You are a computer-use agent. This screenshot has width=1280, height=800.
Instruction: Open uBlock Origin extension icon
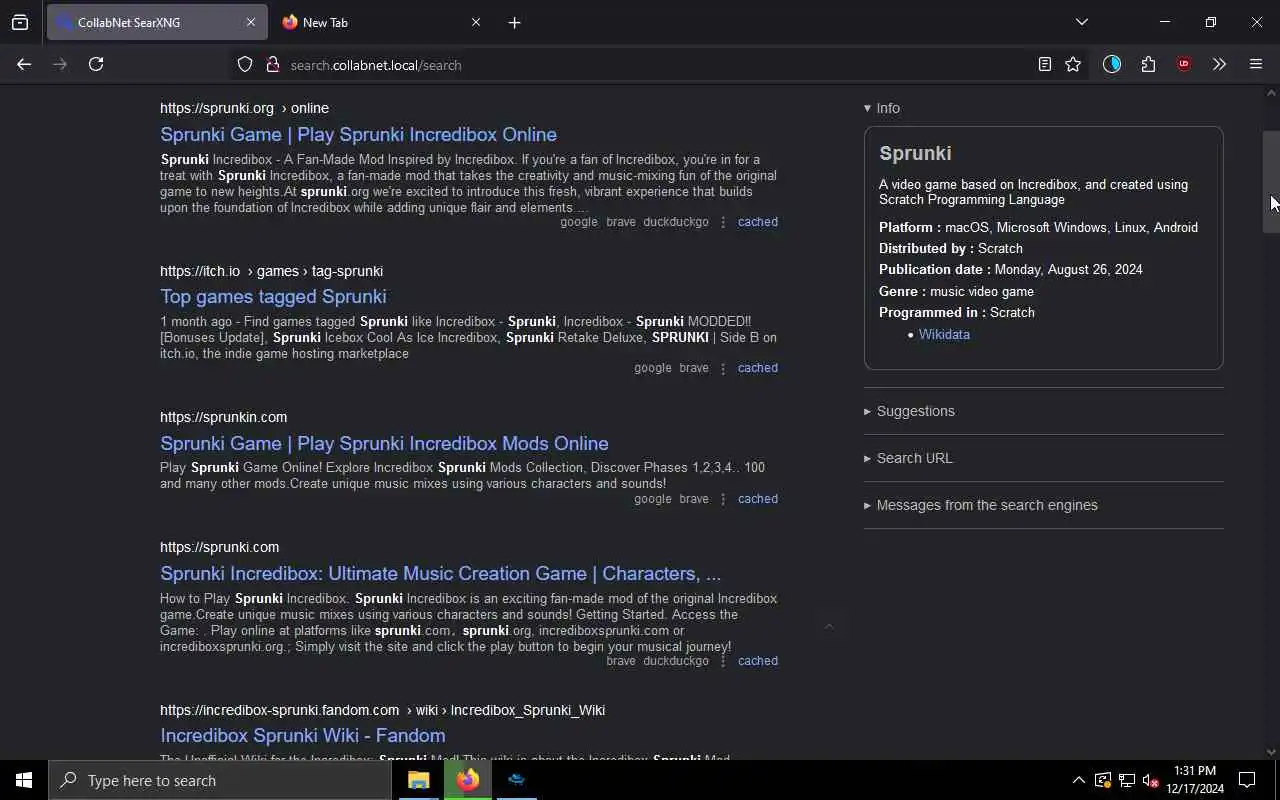point(1184,64)
